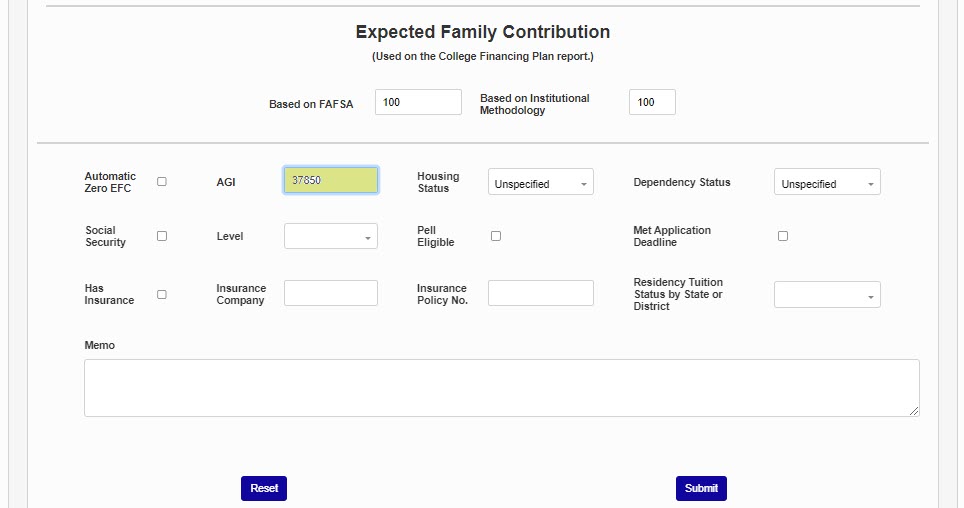Click the Housing Status dropdown arrow

(584, 184)
